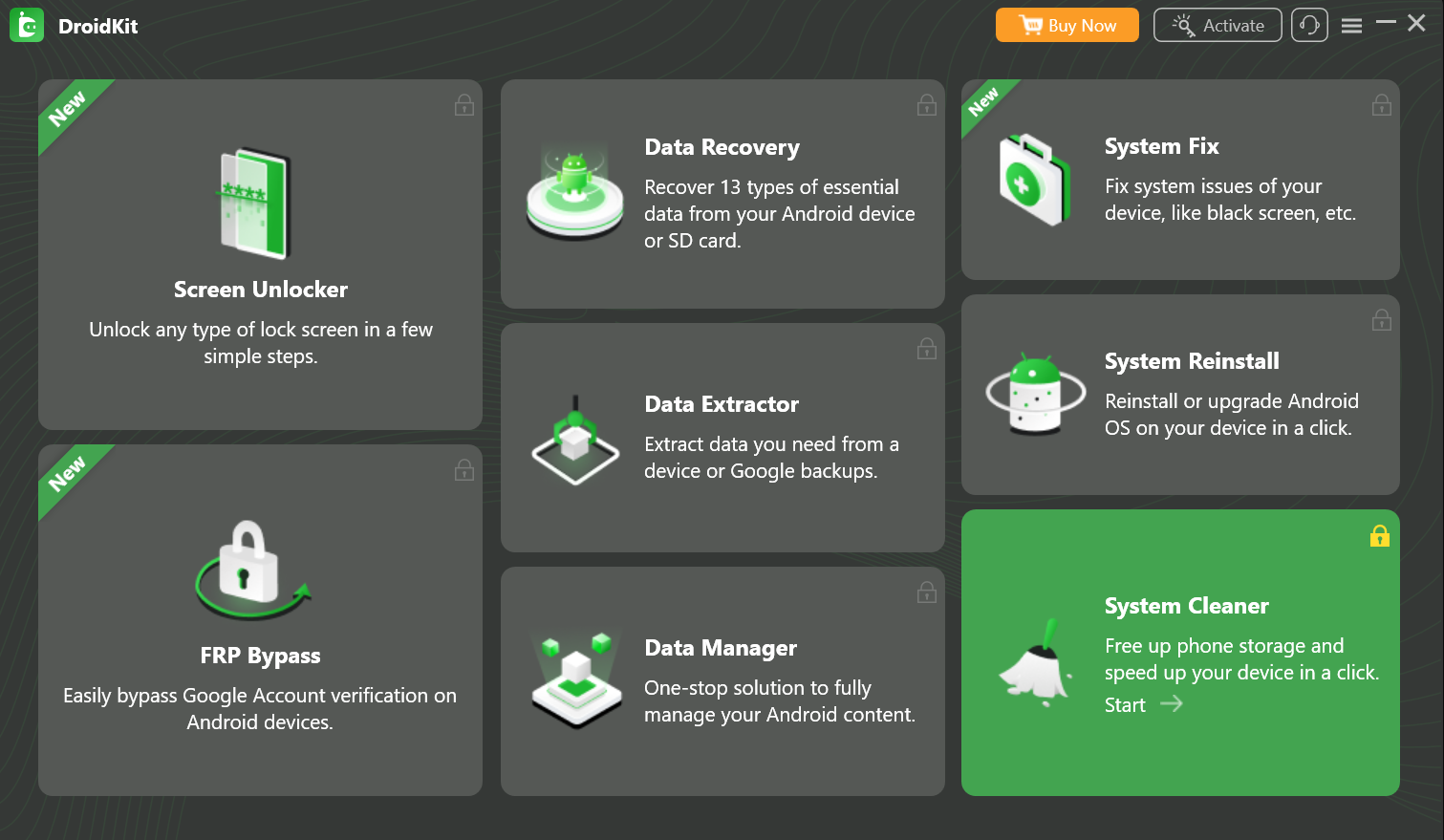
Task: Click the Data Manager cubes icon
Action: pos(575,680)
